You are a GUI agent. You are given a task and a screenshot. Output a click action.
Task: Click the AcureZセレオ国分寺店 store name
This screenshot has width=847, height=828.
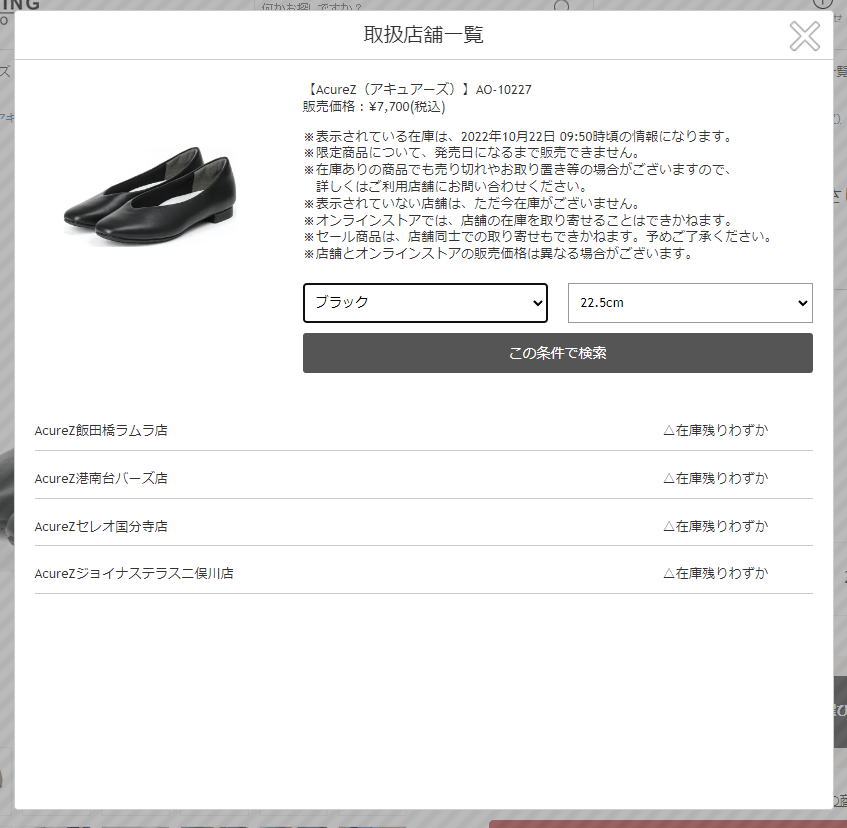pyautogui.click(x=101, y=526)
